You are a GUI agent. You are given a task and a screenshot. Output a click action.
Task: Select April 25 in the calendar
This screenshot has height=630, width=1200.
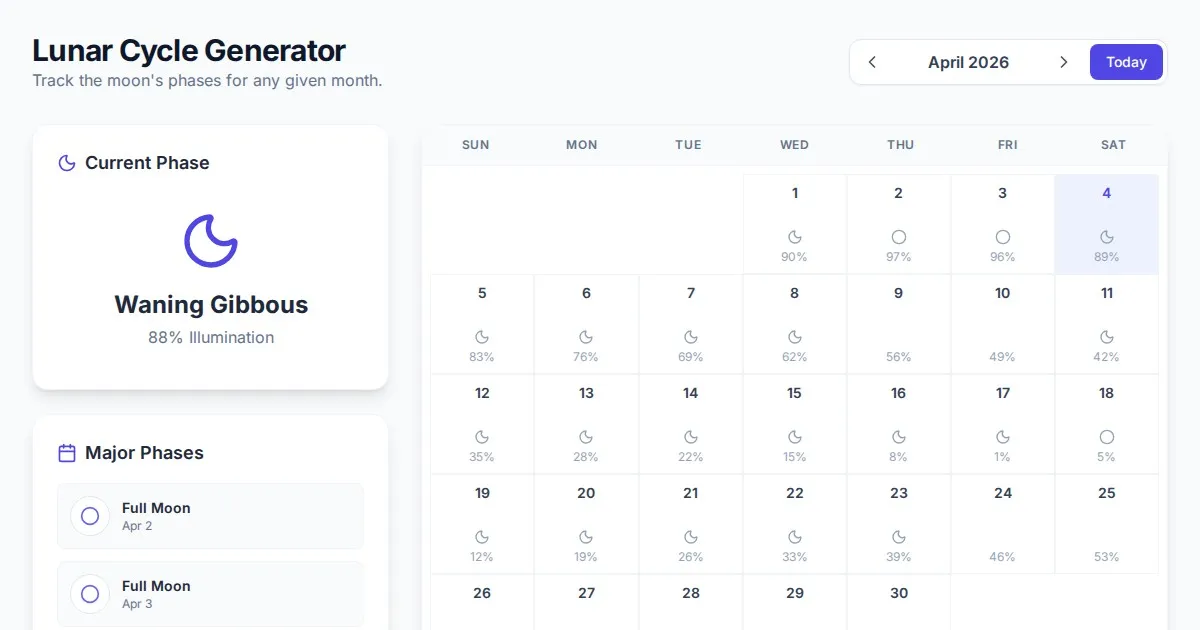[x=1106, y=524]
